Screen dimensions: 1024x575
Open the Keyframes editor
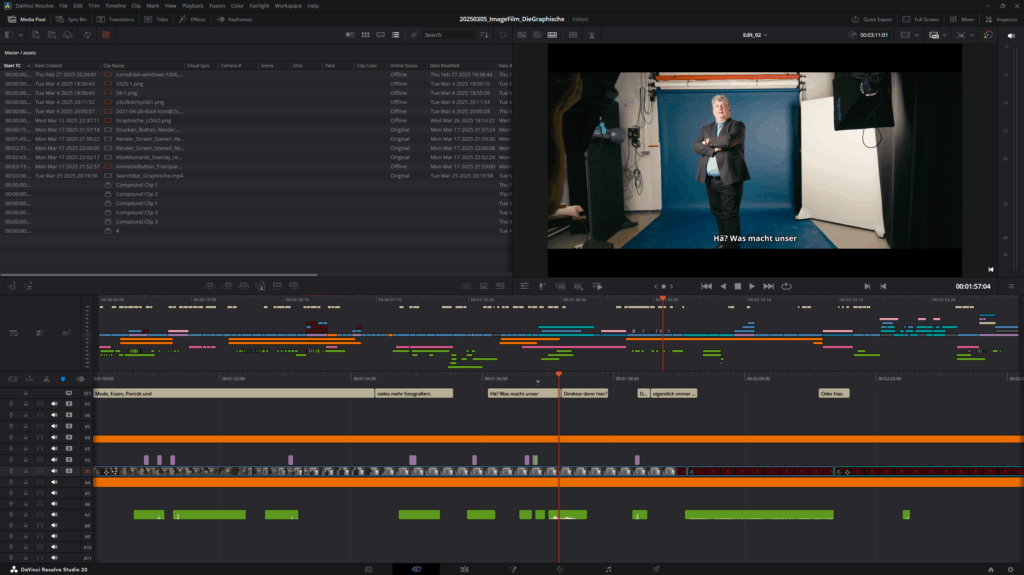coord(235,19)
